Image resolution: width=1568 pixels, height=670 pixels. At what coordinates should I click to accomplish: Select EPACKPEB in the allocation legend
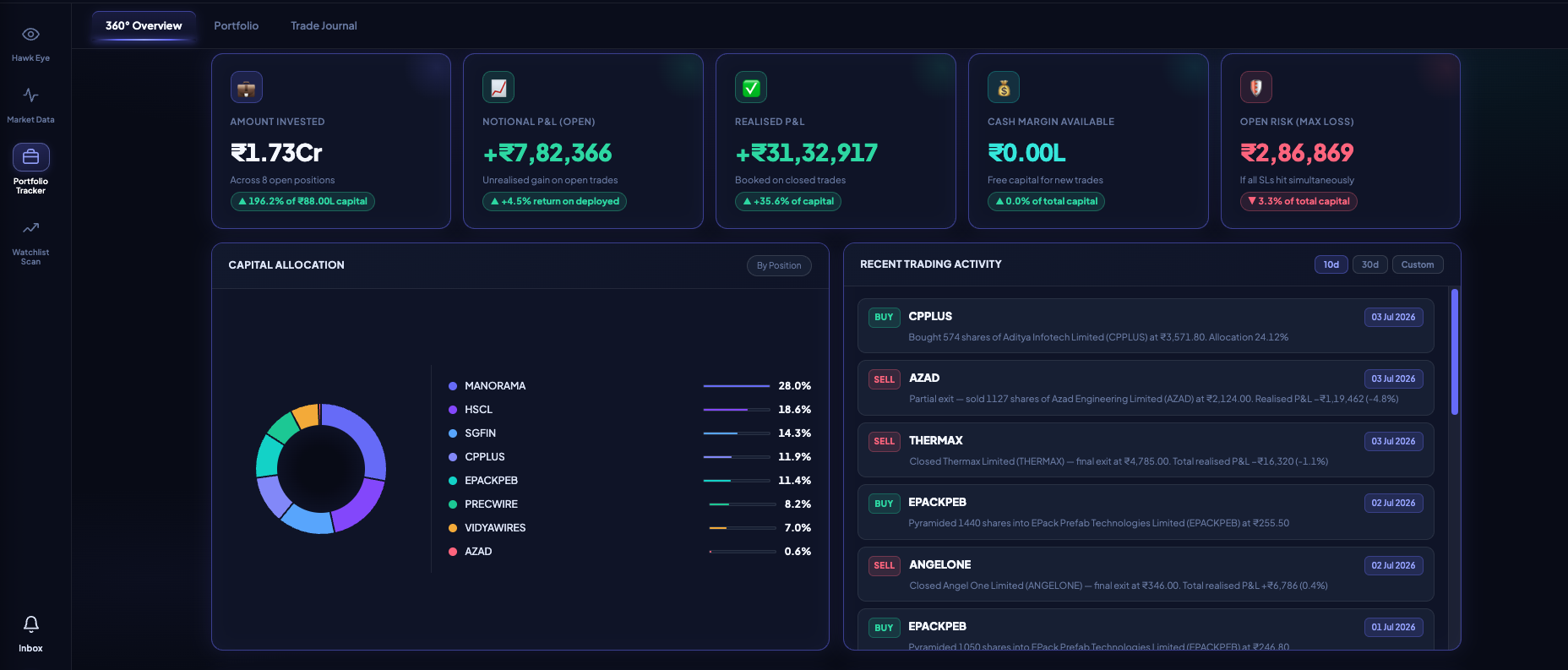[x=491, y=481]
